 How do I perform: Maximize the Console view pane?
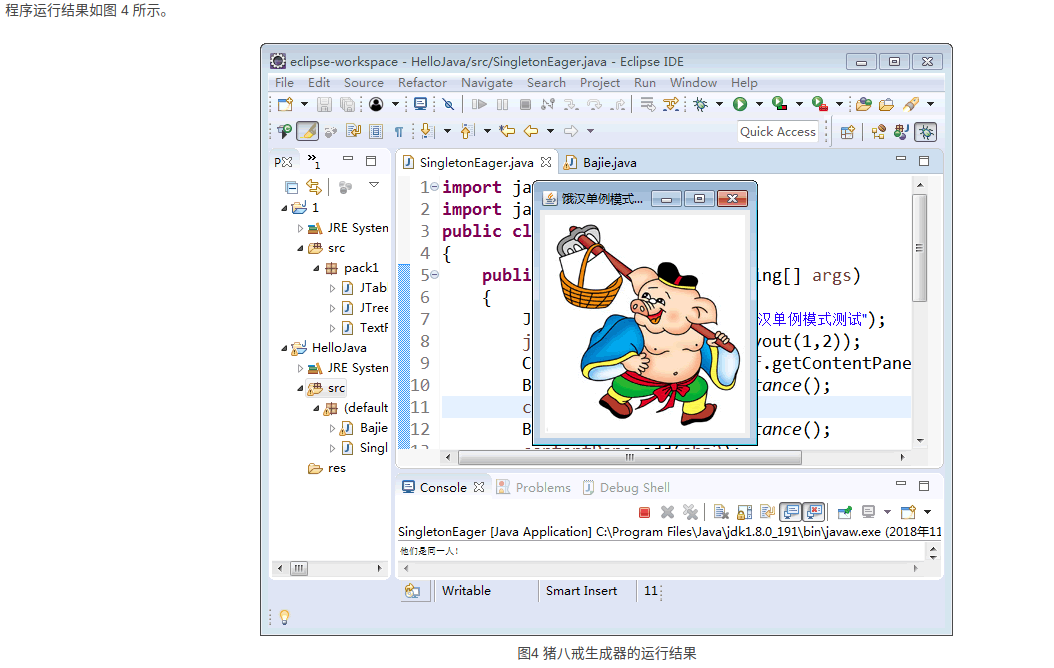coord(924,485)
